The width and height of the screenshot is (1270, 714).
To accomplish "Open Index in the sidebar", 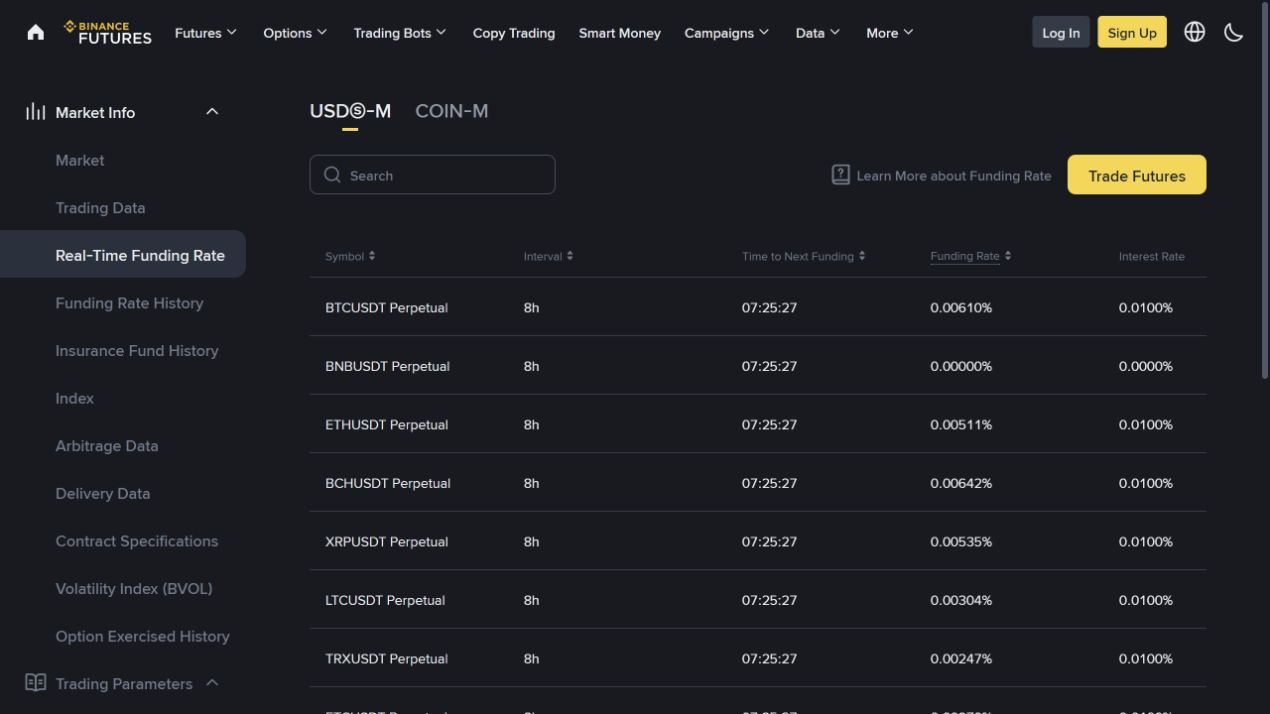I will click(x=75, y=398).
